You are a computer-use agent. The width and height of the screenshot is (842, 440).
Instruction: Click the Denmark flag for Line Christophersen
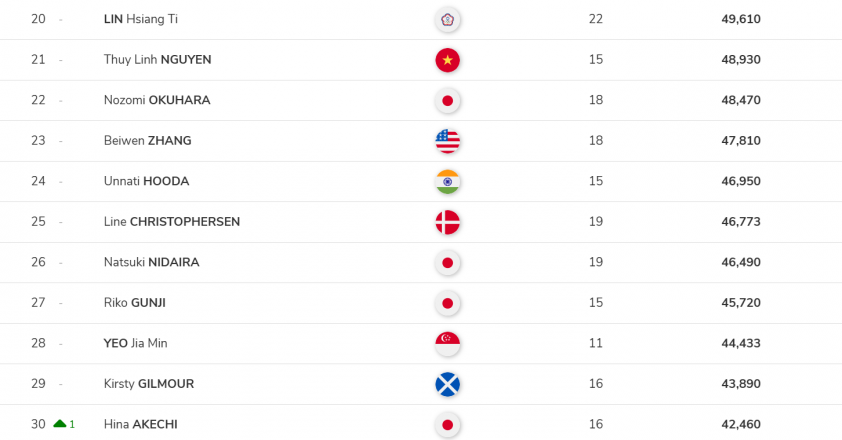[447, 222]
